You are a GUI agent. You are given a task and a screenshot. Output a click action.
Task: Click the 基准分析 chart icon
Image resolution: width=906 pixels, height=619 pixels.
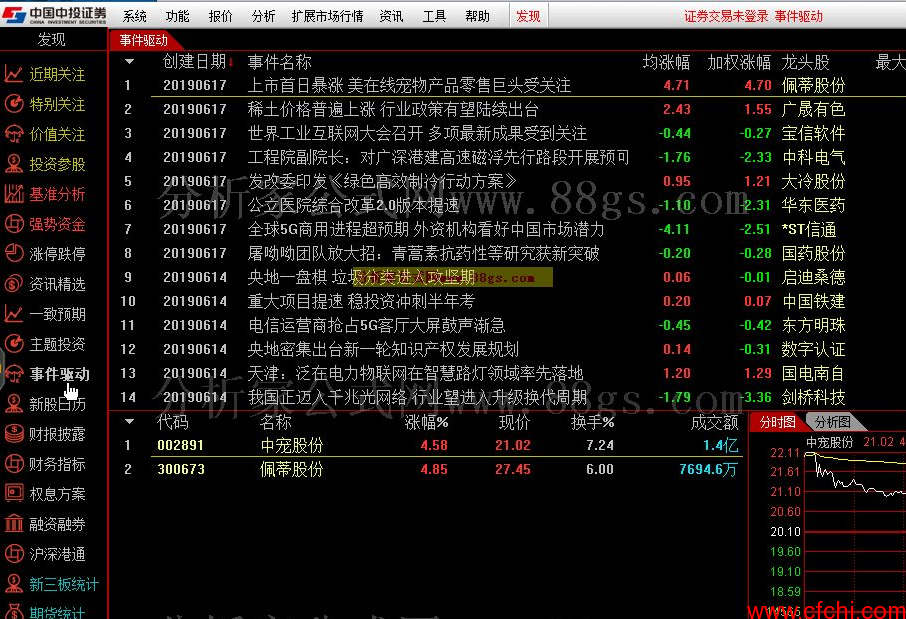tap(13, 194)
